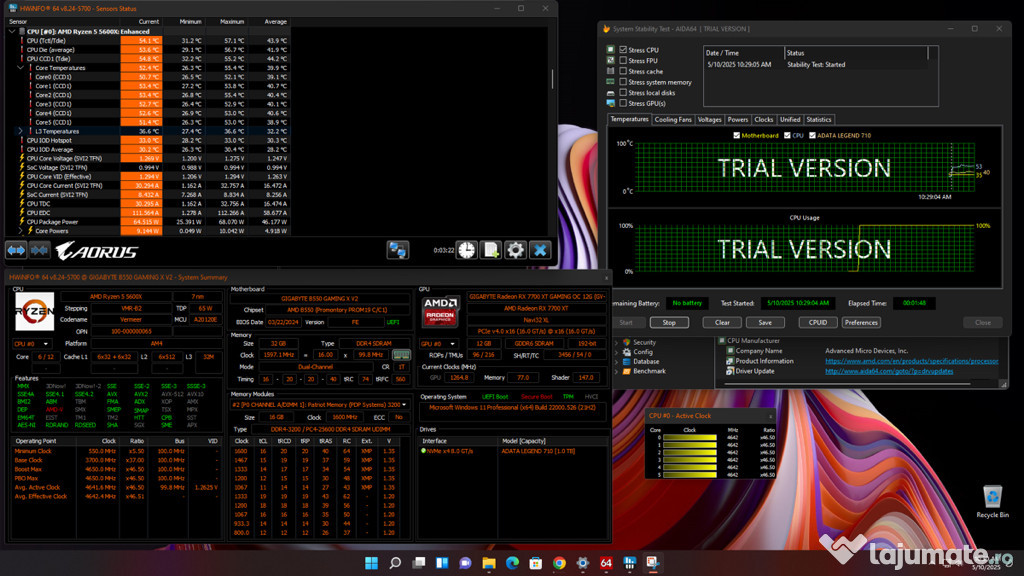Expand the Core Powers tree node
Viewport: 1024px width, 576px height.
click(x=20, y=231)
